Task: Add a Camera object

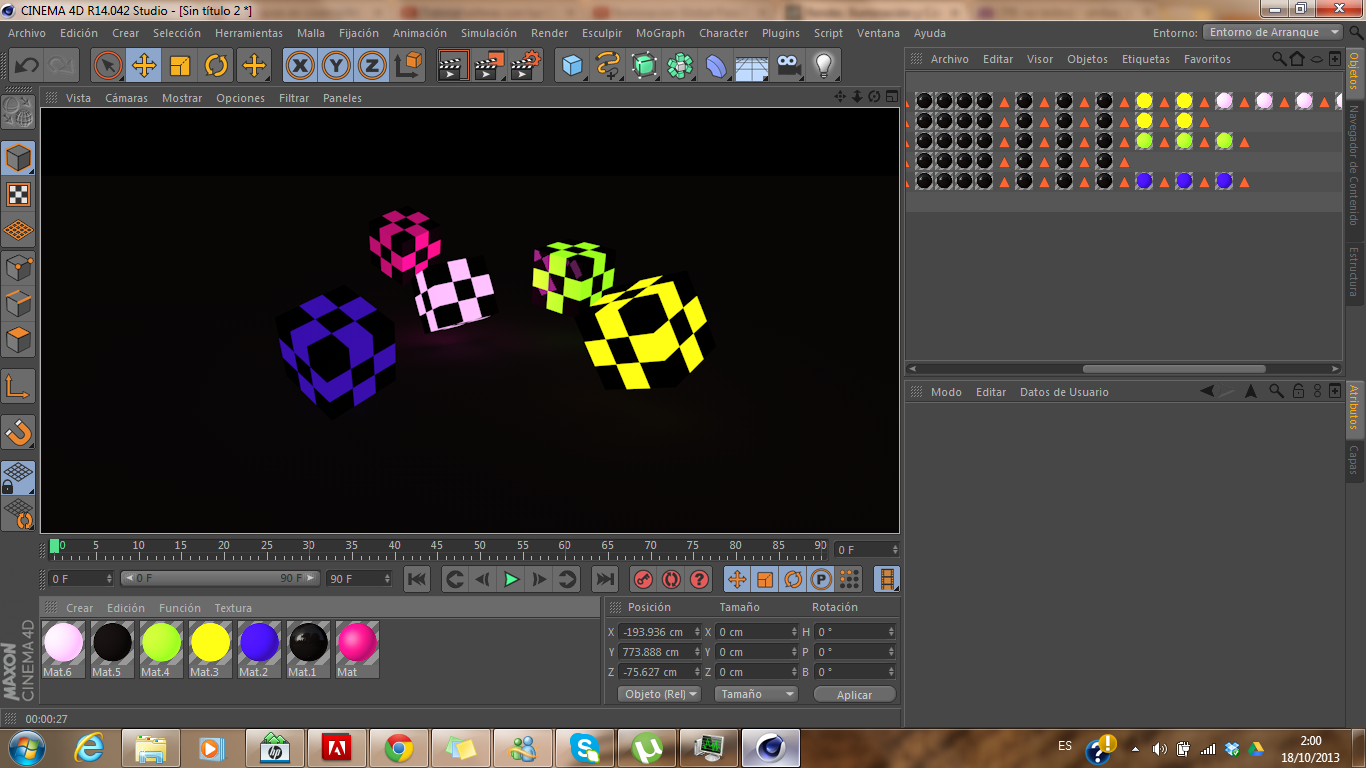Action: (788, 66)
